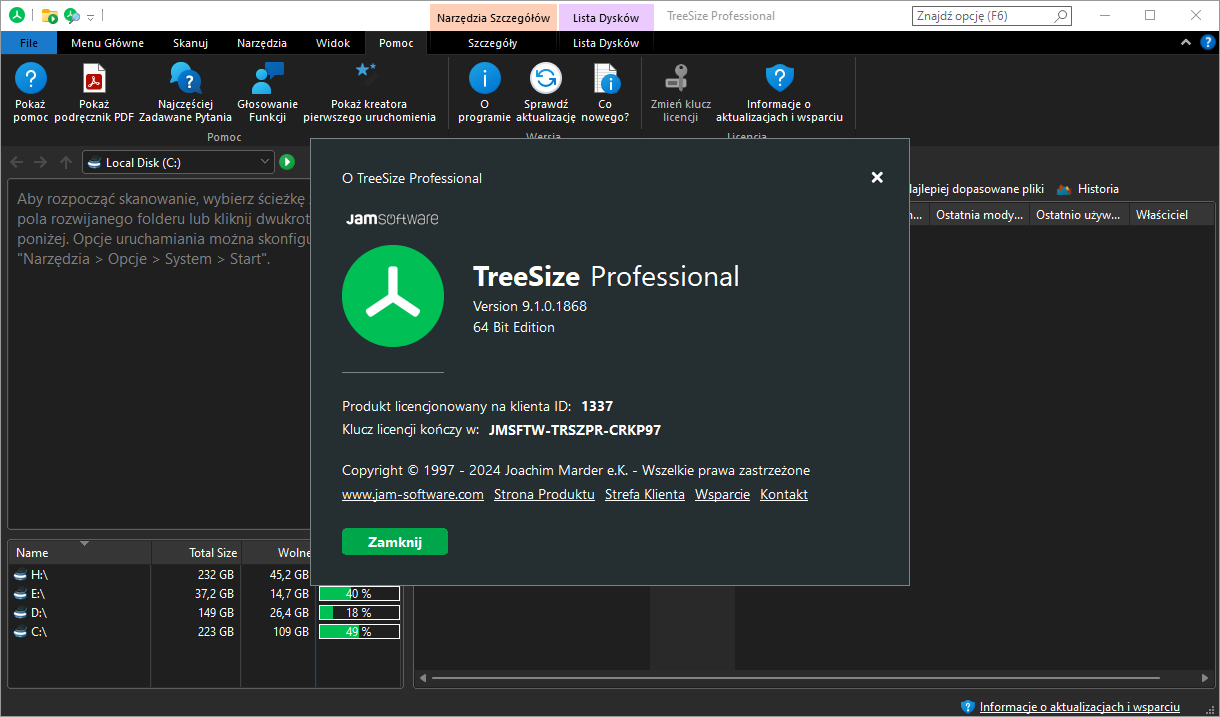Click the Ostatnio używ... column header

click(1080, 215)
